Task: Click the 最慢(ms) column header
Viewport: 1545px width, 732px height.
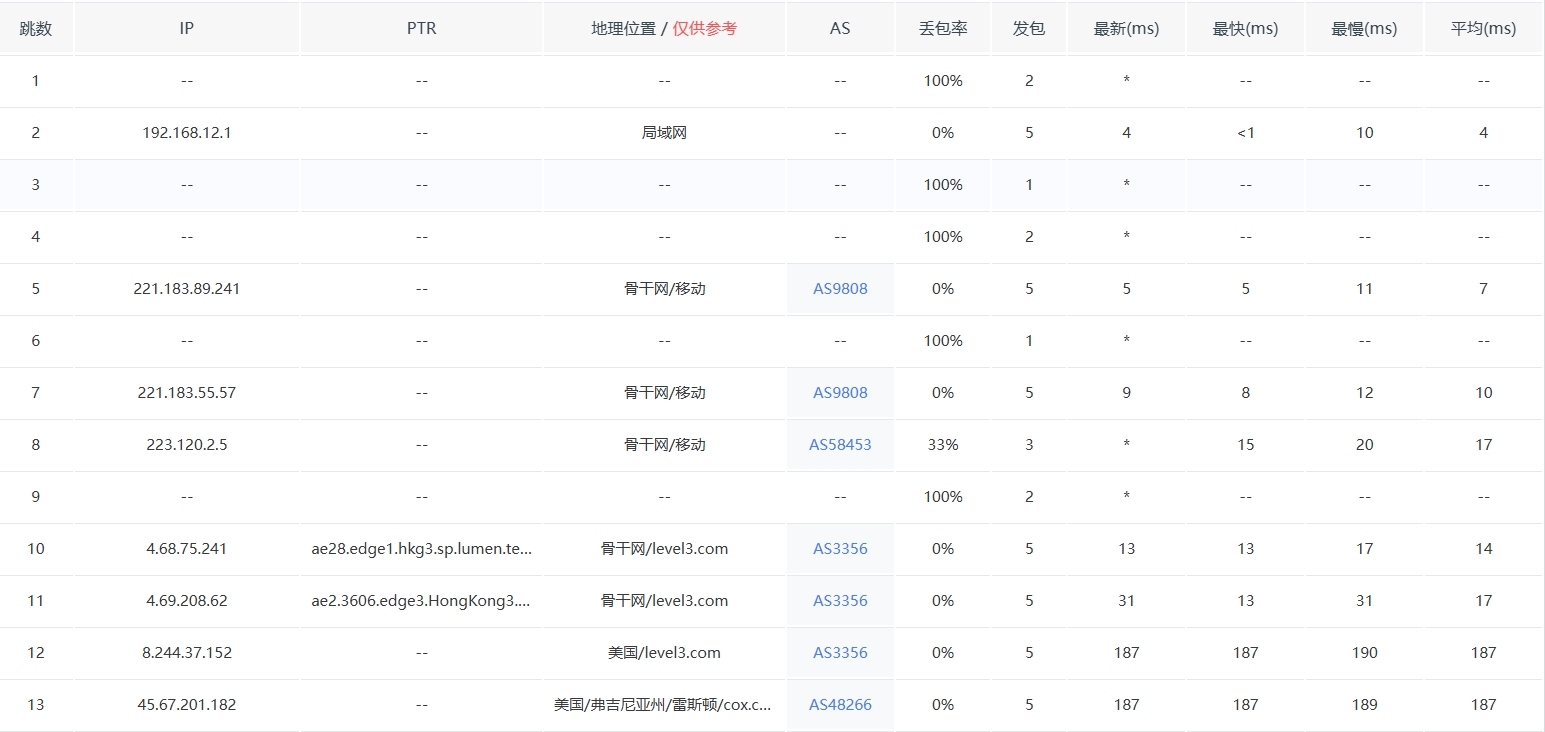Action: point(1364,29)
